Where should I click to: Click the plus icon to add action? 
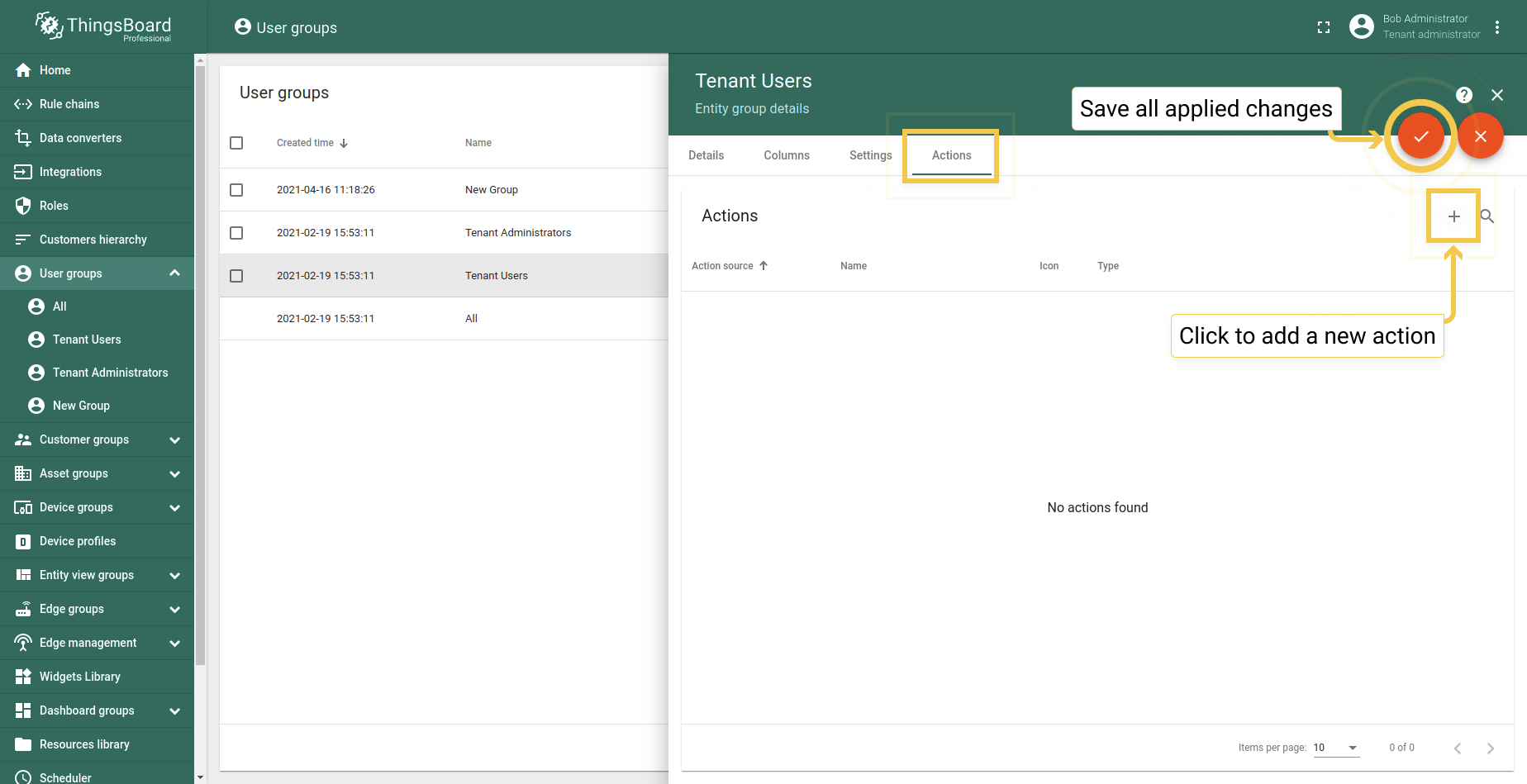1453,216
